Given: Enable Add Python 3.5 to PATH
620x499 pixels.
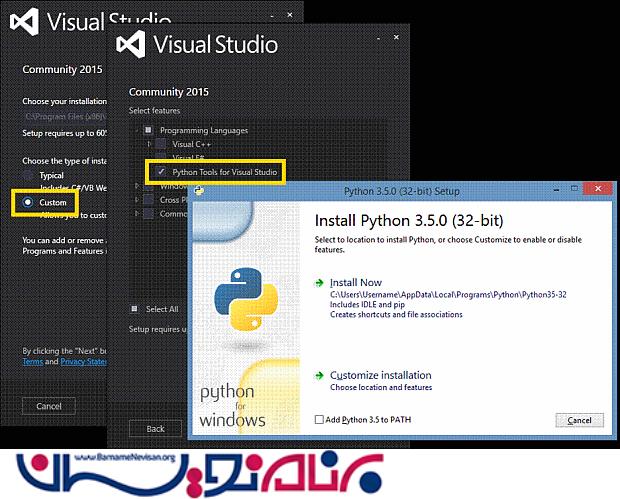Looking at the screenshot, I should click(x=319, y=420).
